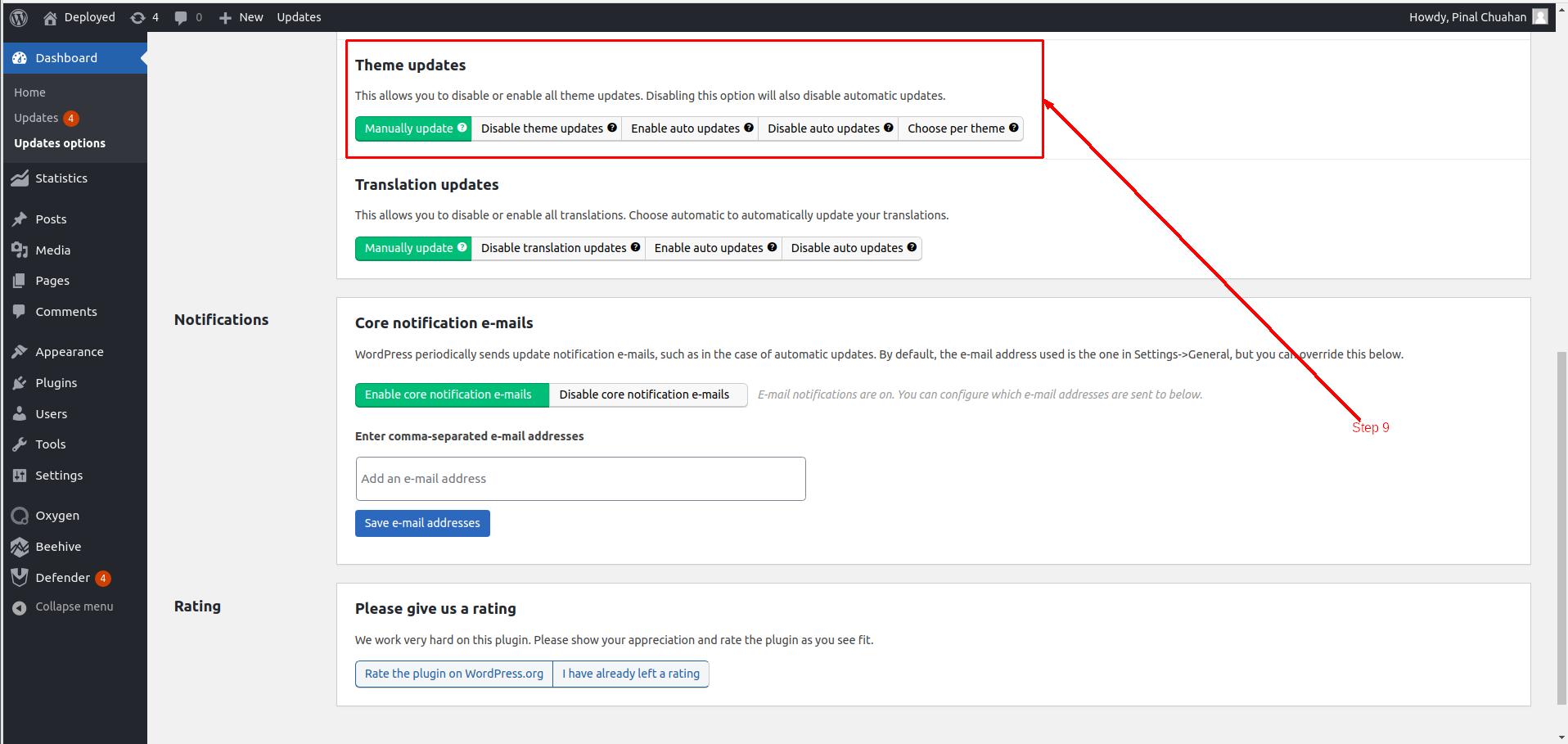Visit the Deployed site home
Screen dimensions: 1568x744
(x=79, y=17)
